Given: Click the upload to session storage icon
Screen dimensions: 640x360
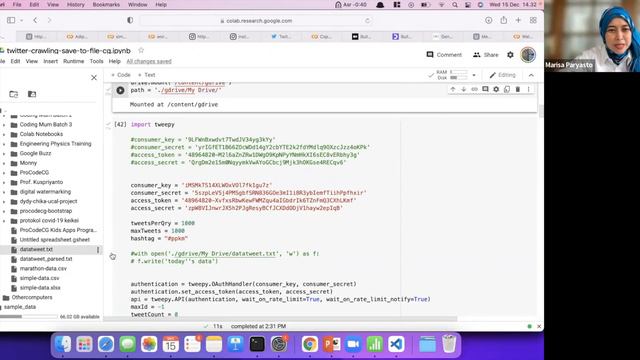Looking at the screenshot, I should pyautogui.click(x=14, y=94).
